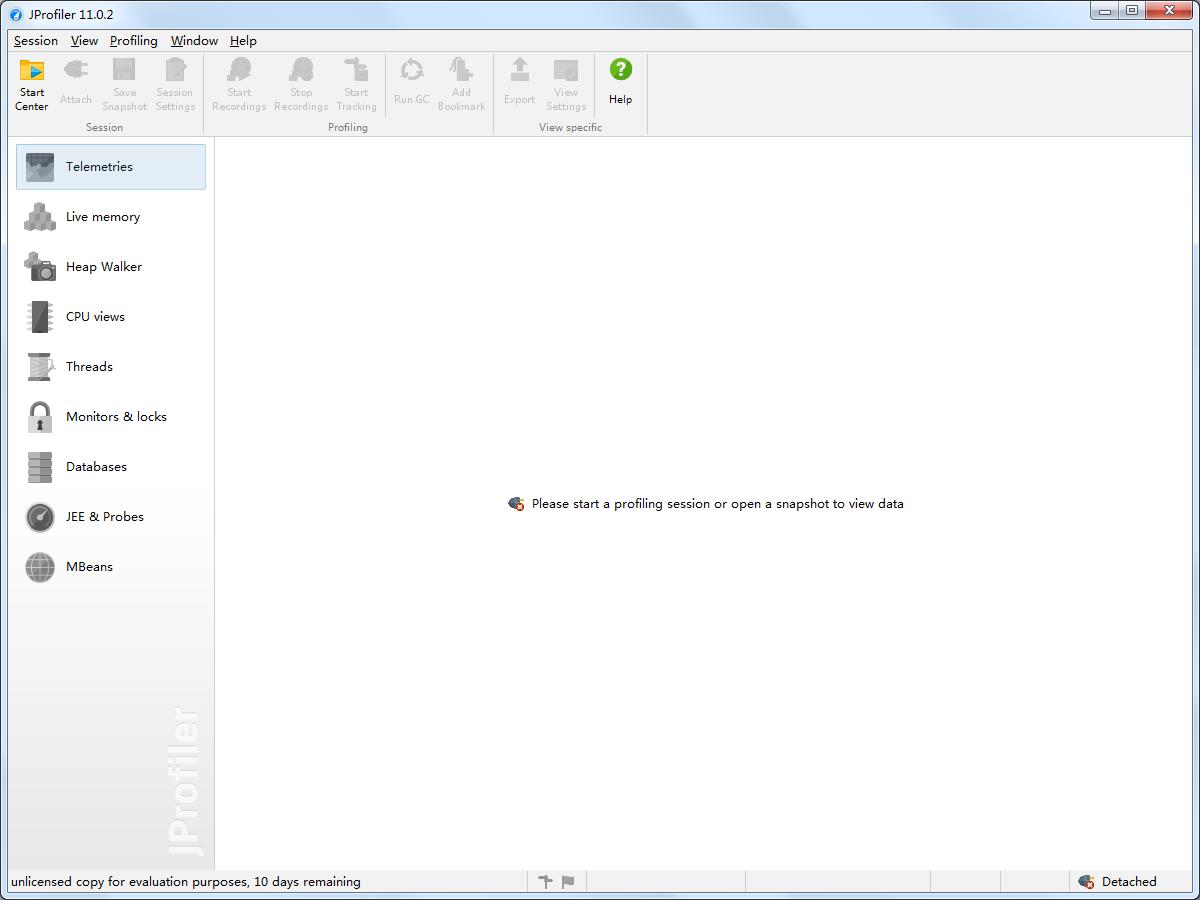1200x900 pixels.
Task: Open the Threads section
Action: point(111,367)
